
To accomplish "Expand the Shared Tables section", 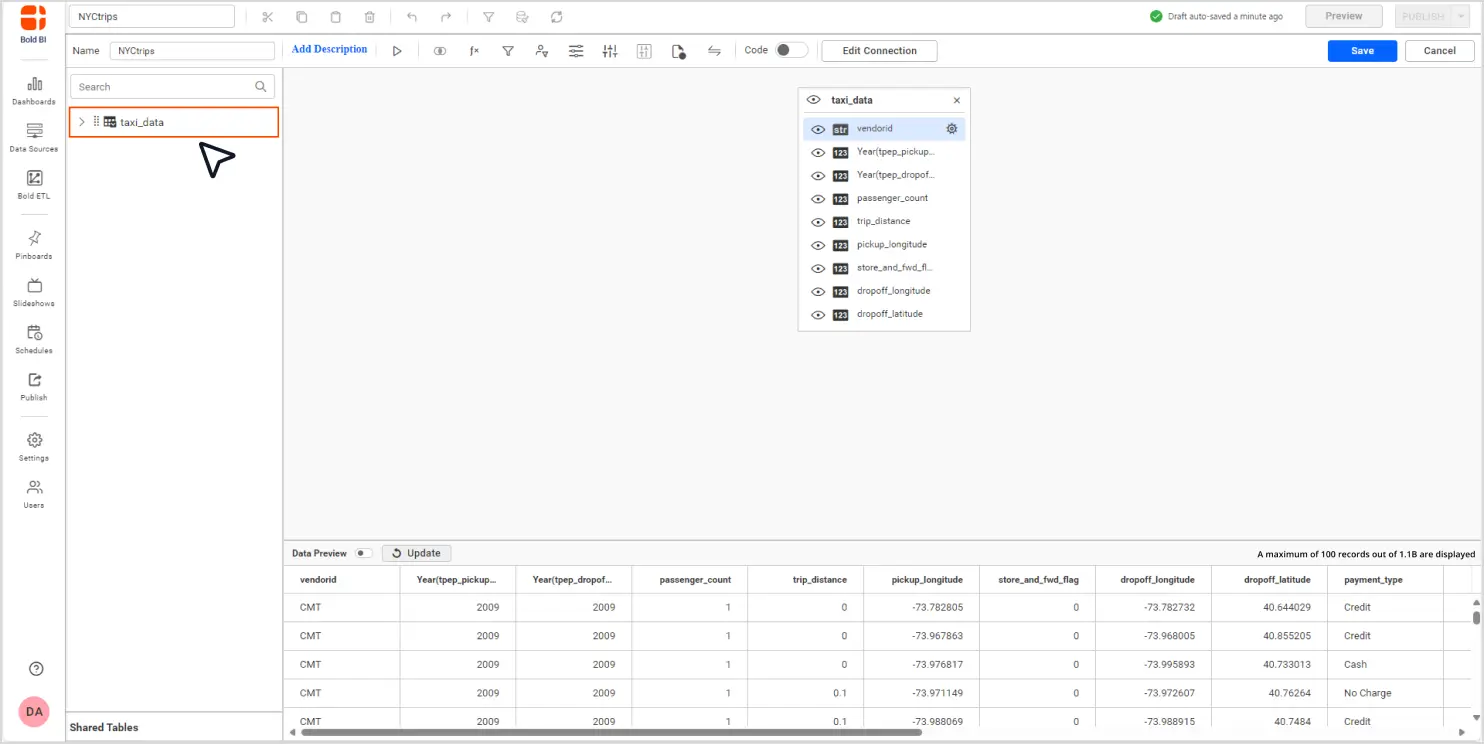I will (104, 727).
